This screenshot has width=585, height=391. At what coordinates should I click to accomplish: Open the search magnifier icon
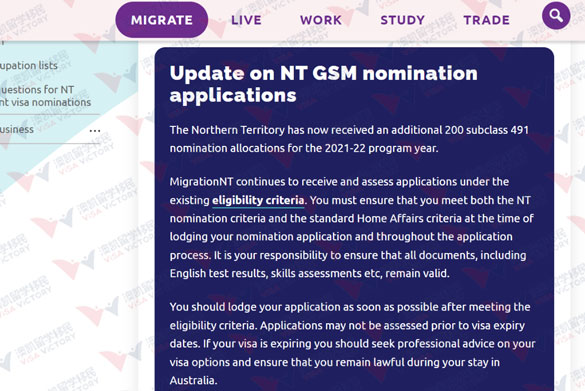556,16
